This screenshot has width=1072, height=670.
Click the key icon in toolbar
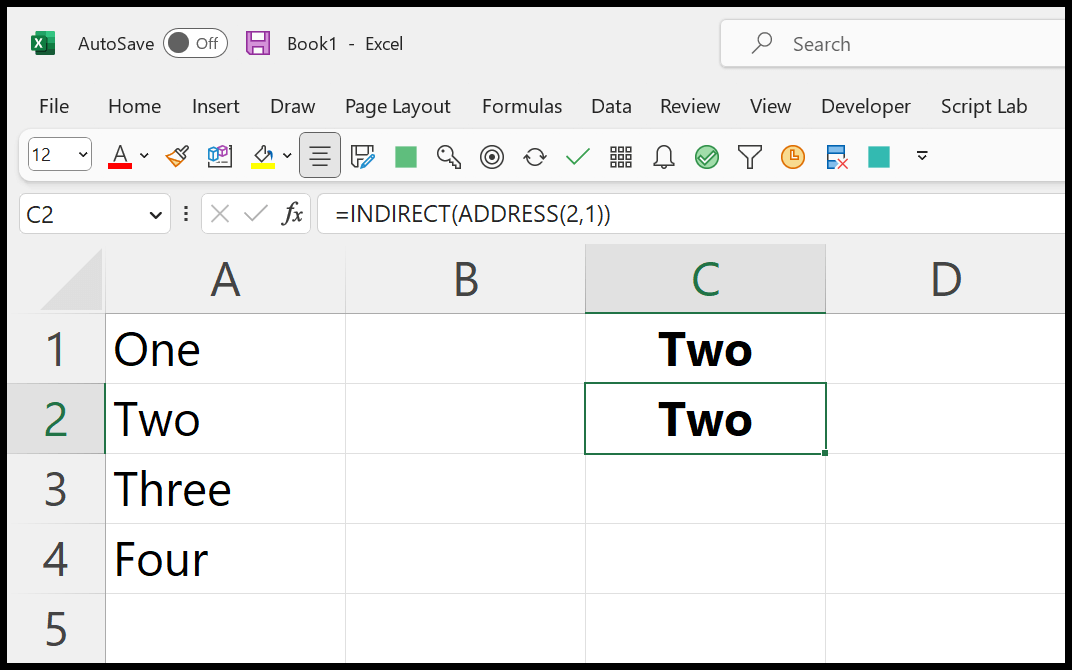[448, 157]
